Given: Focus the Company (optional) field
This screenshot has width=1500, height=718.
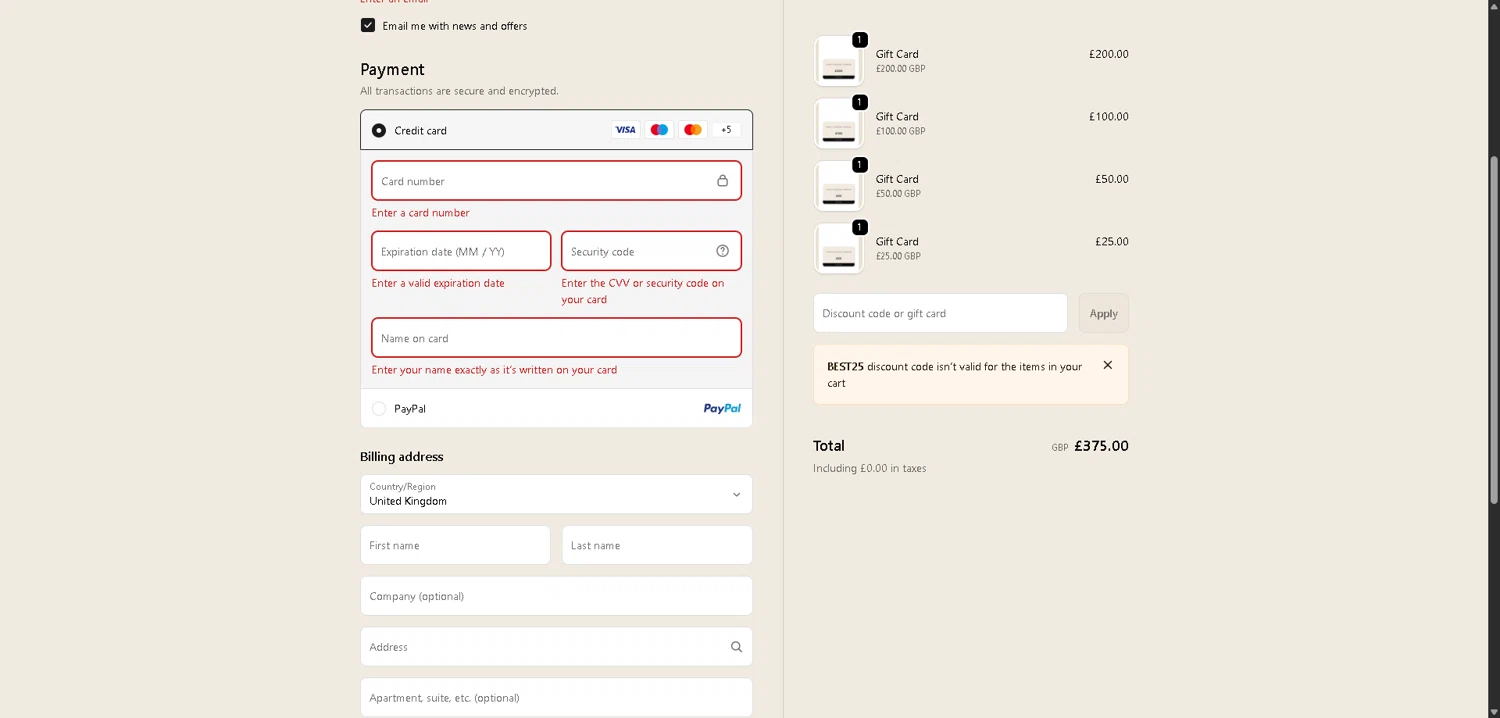Looking at the screenshot, I should tap(556, 596).
